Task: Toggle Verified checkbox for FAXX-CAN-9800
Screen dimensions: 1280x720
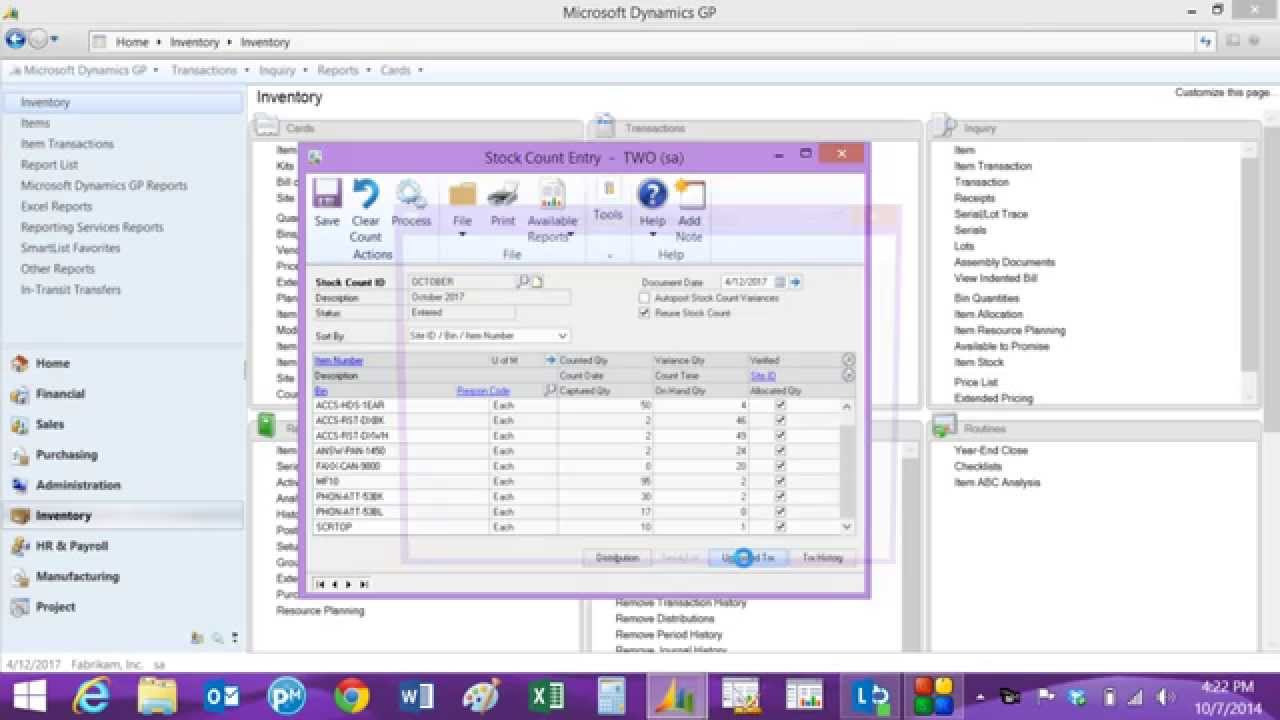Action: (x=780, y=466)
